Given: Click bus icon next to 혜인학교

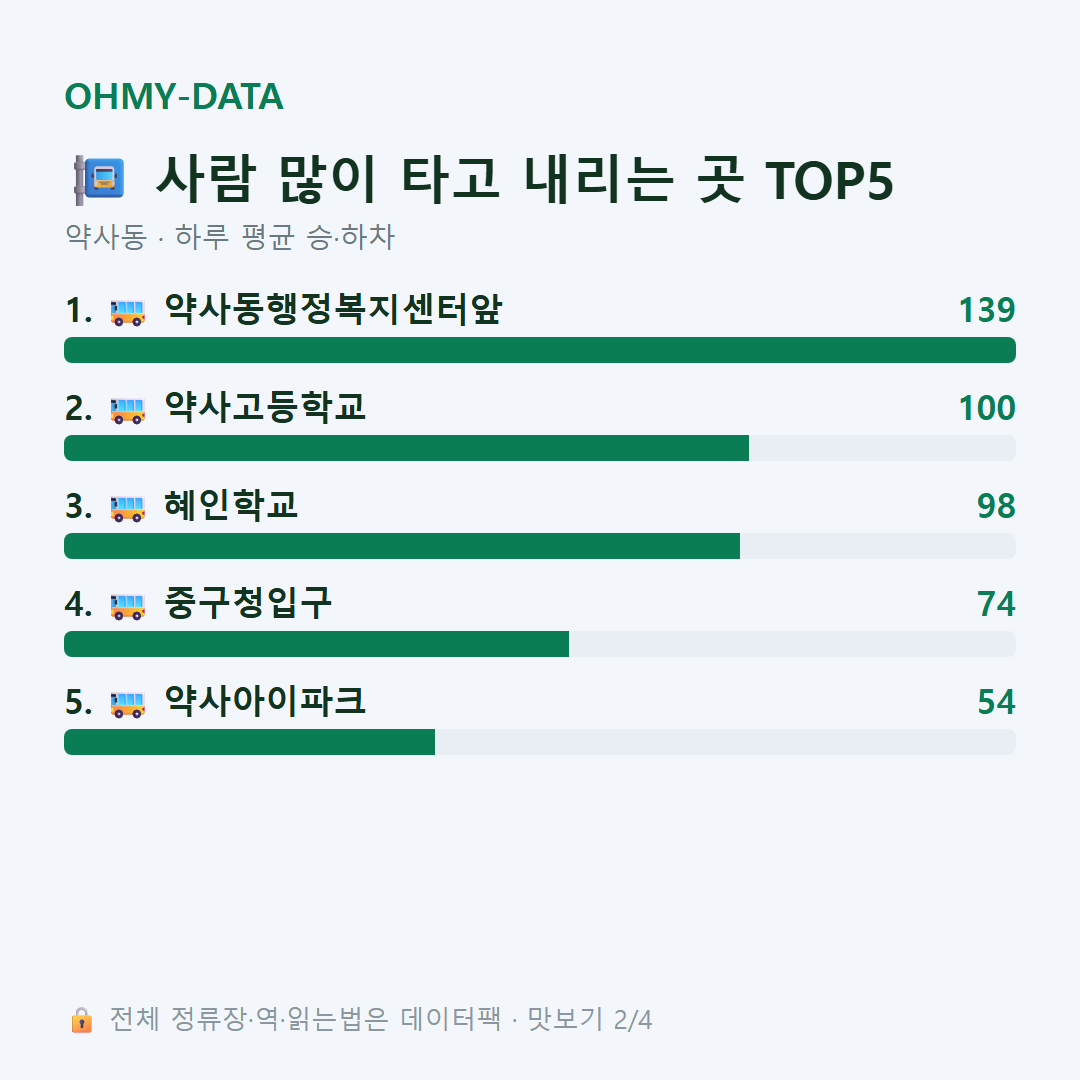Looking at the screenshot, I should point(128,508).
